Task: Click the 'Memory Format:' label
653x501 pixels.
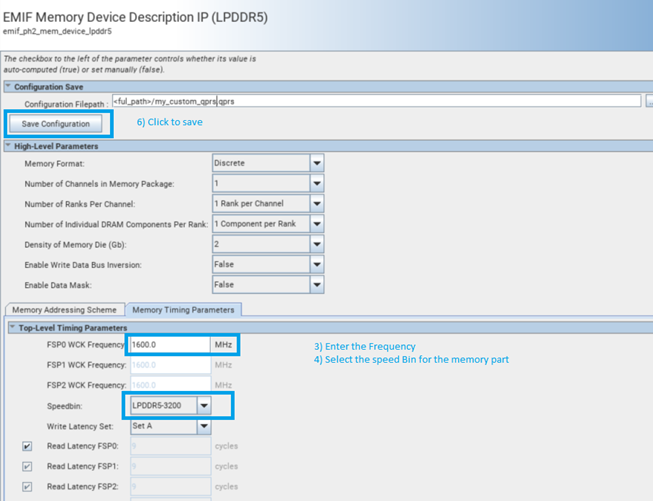Action: tap(55, 164)
